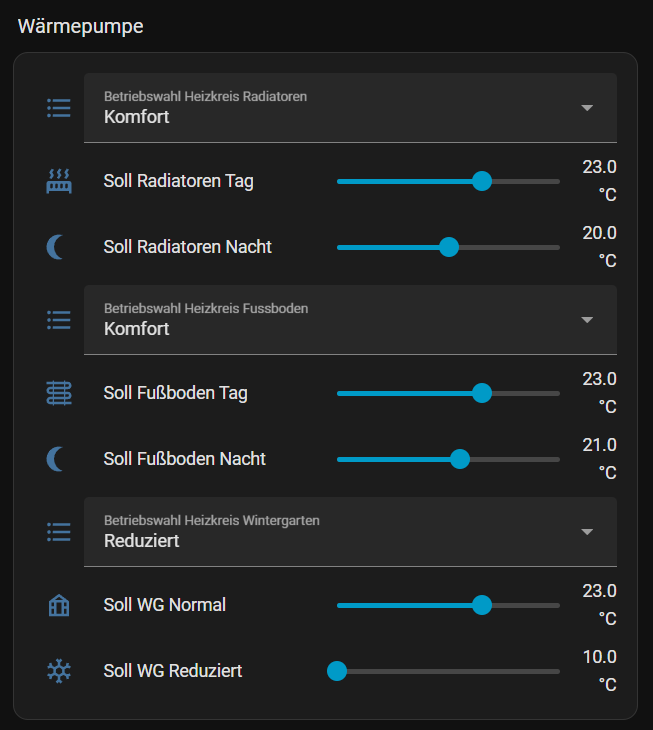Open the Betriebswahl Heizkreis Wintergarten dropdown
The width and height of the screenshot is (653, 730).
pyautogui.click(x=587, y=532)
